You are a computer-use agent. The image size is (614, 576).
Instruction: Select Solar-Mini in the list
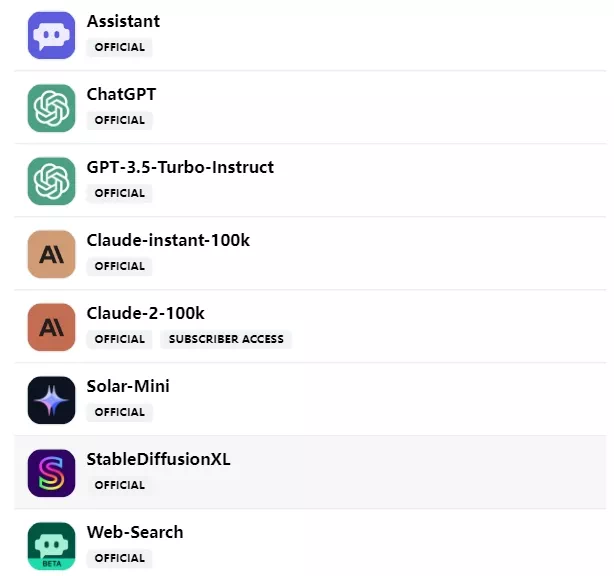tap(128, 386)
